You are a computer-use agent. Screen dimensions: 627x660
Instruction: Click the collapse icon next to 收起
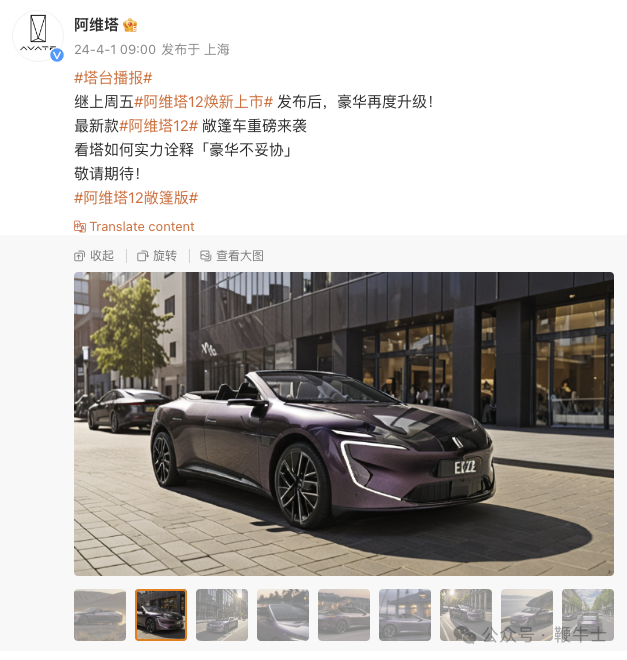[79, 256]
